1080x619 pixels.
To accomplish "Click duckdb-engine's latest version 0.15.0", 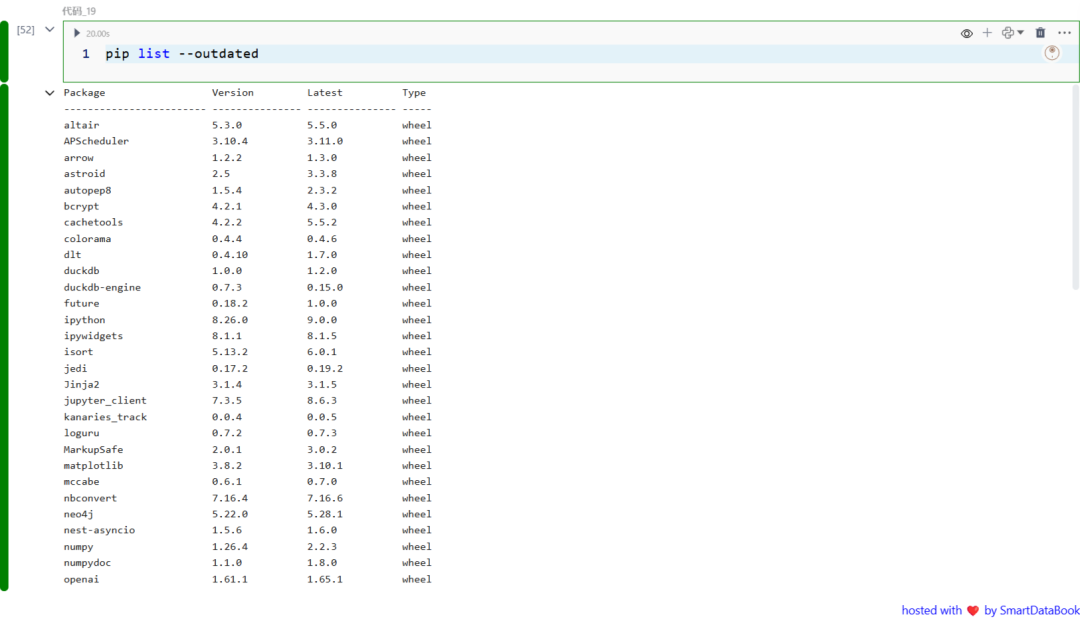I will (x=324, y=287).
